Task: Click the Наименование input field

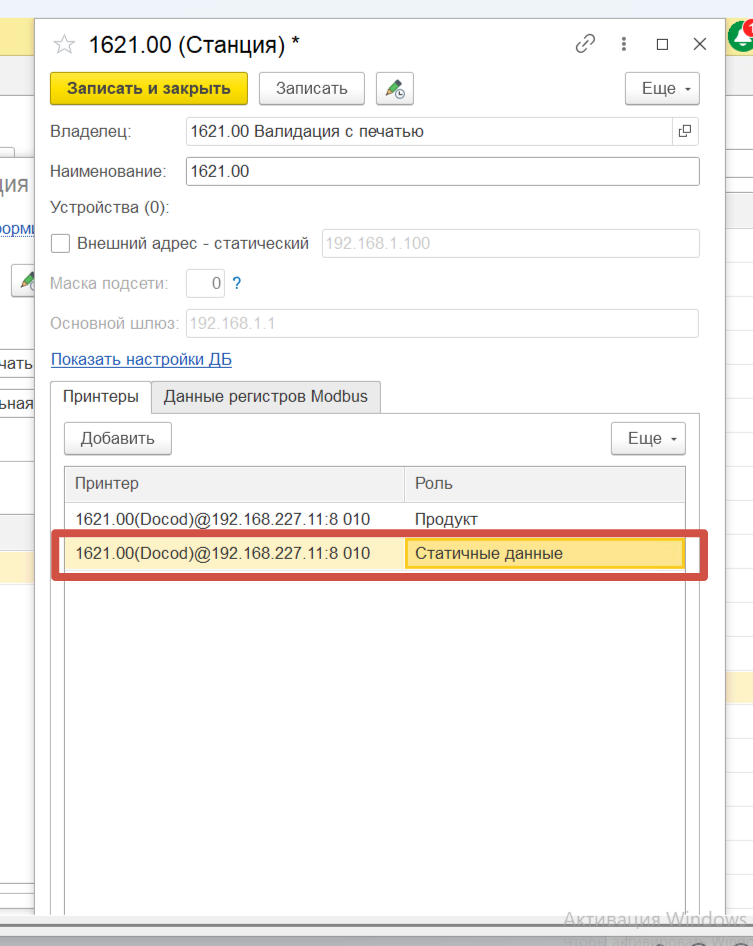Action: (442, 171)
